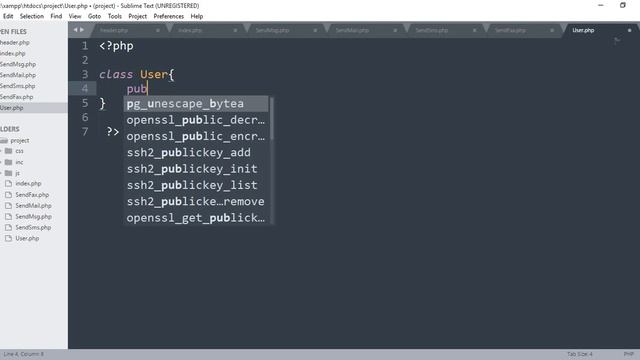Screen dimensions: 640x360
Task: Click line number 6 in gutter
Action: click(x=84, y=117)
